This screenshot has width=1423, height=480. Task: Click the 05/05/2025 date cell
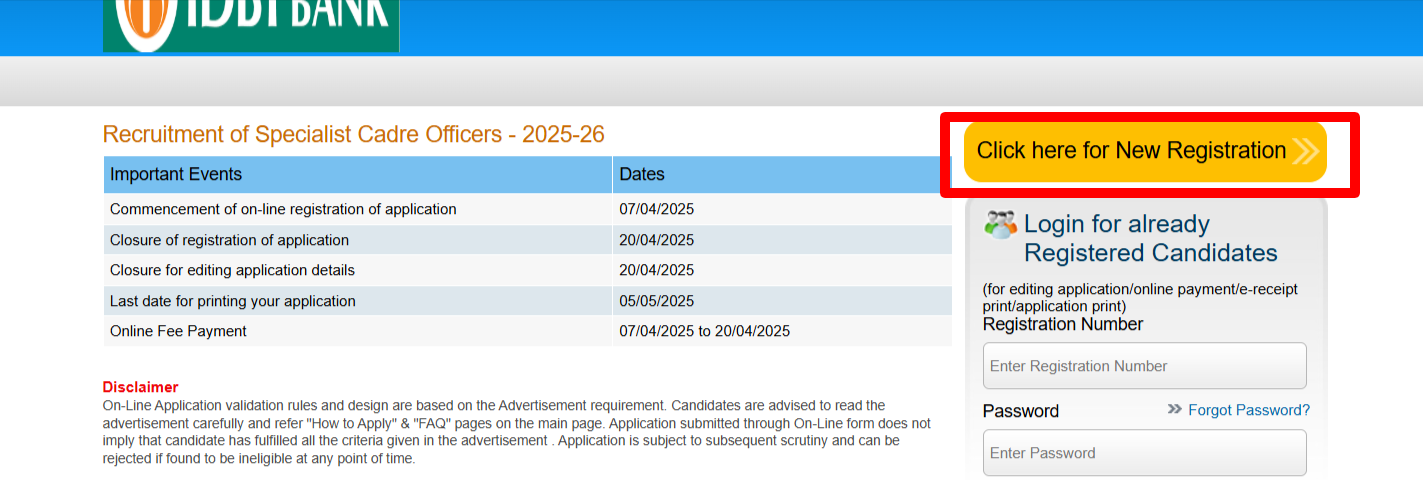pyautogui.click(x=656, y=301)
